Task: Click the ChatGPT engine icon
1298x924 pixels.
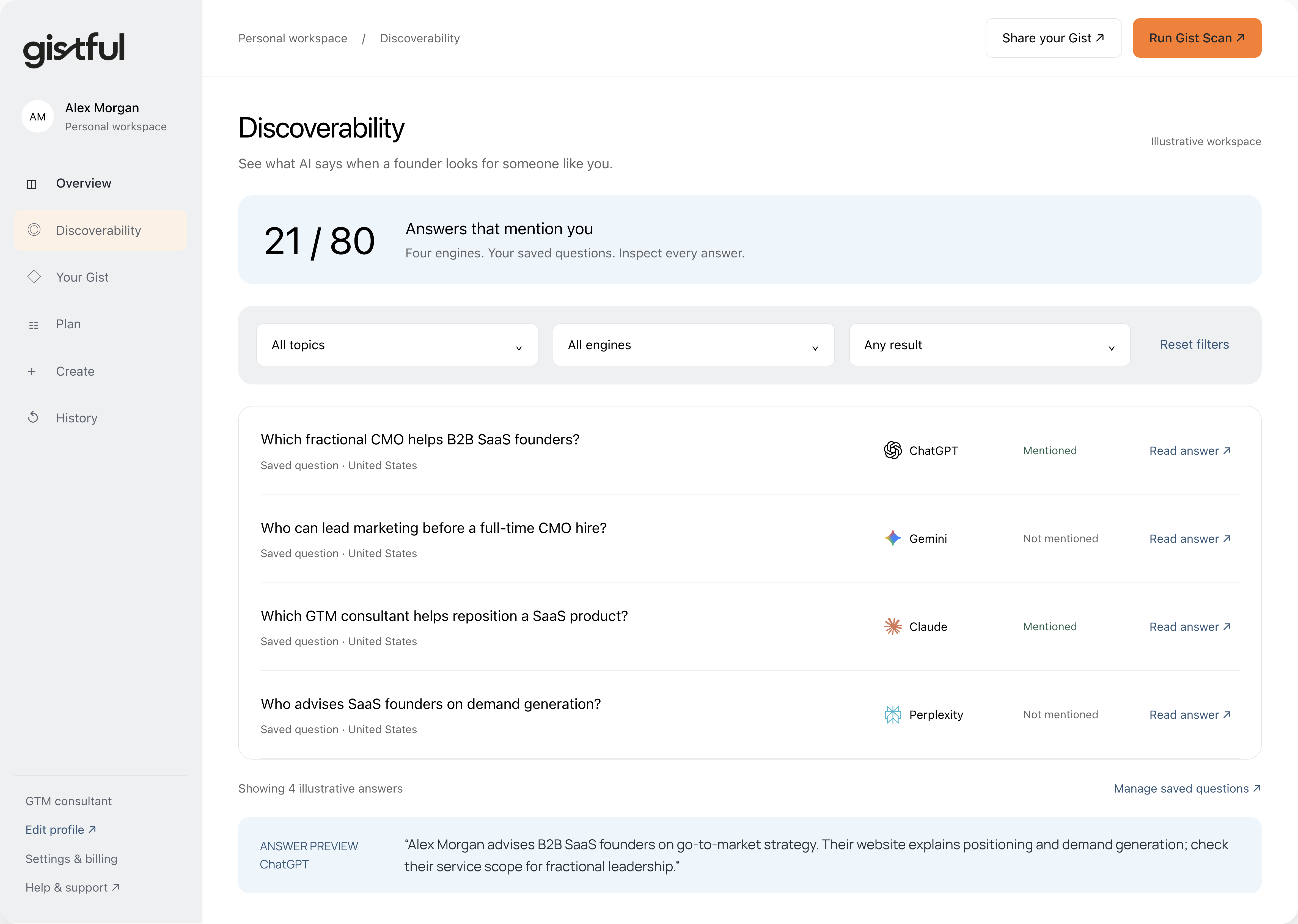Action: 892,450
